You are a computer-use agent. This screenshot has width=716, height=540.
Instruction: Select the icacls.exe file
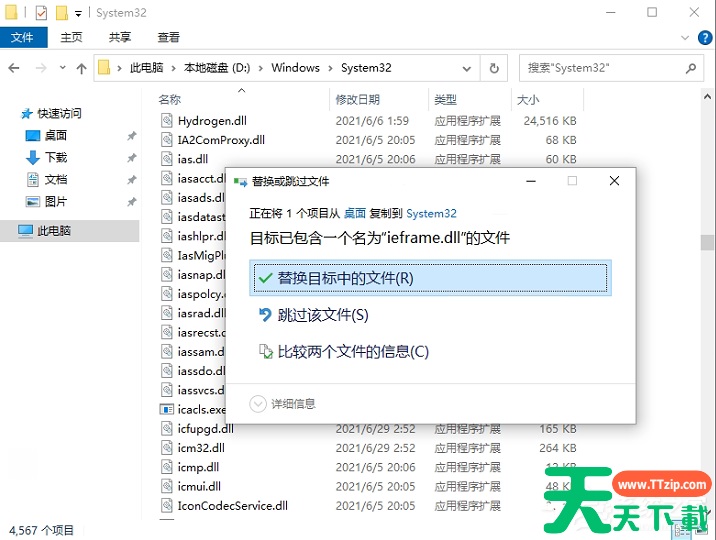tap(202, 409)
